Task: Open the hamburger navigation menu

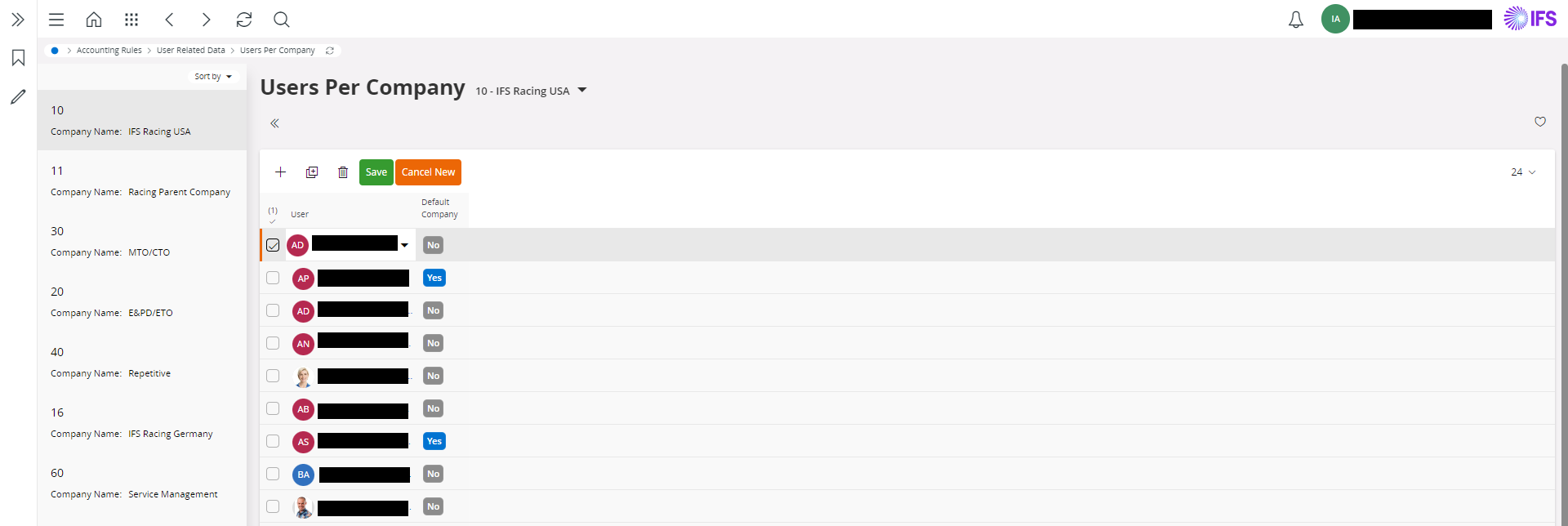Action: (x=56, y=20)
